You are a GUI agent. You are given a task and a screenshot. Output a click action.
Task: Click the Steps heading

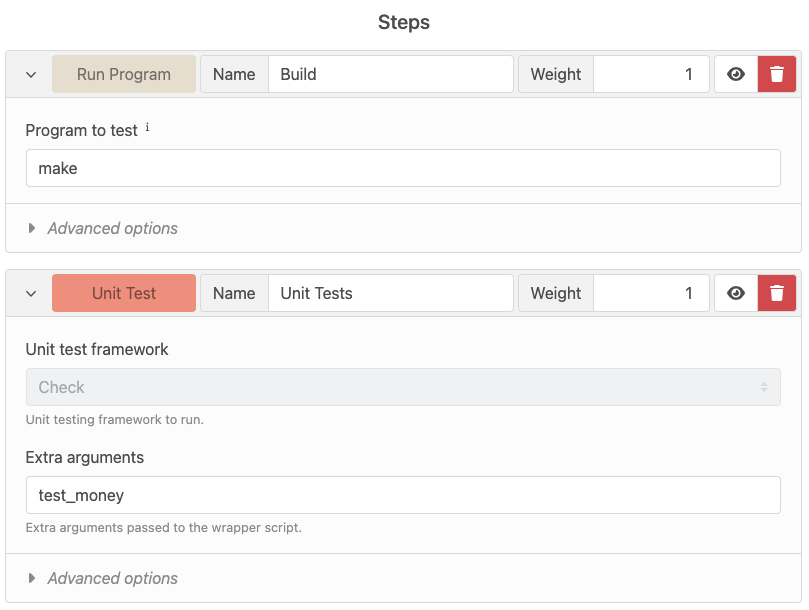[403, 22]
